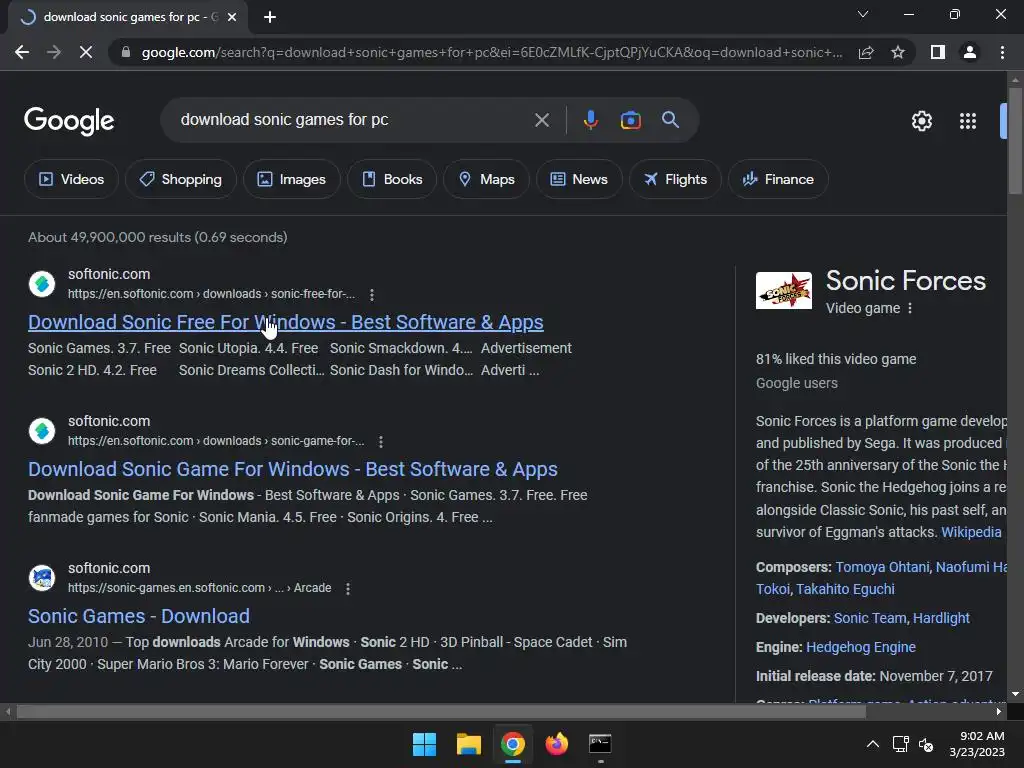Start a voice search with microphone
This screenshot has width=1024, height=768.
(x=590, y=120)
